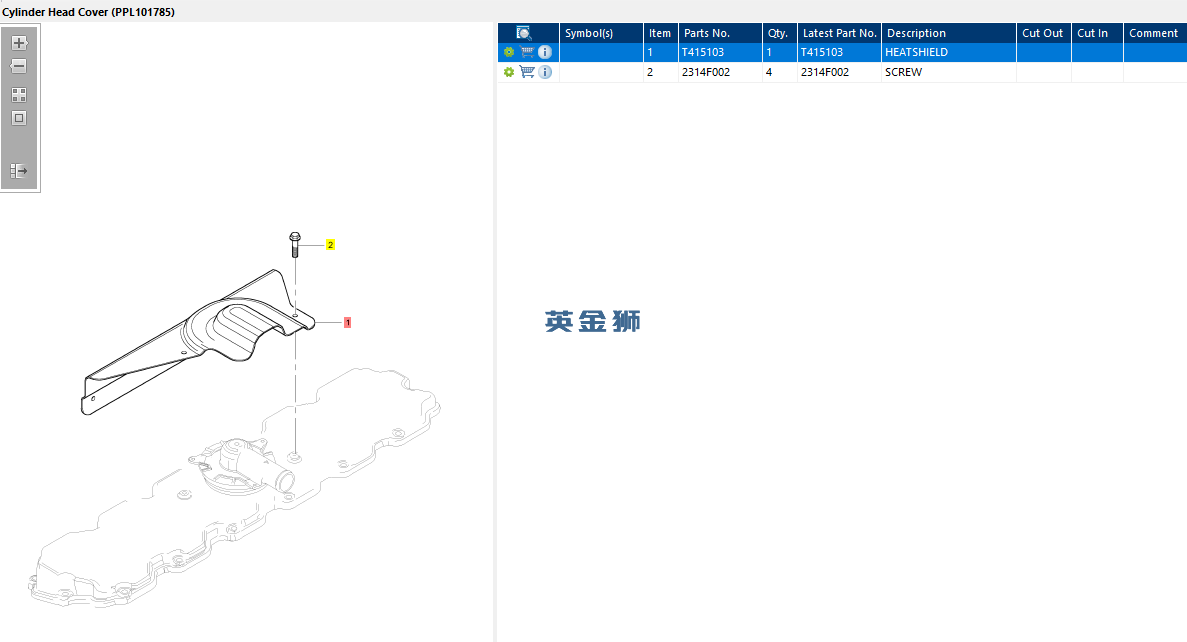Click the screw drawing in diagram
The height and width of the screenshot is (642, 1187).
pyautogui.click(x=295, y=245)
